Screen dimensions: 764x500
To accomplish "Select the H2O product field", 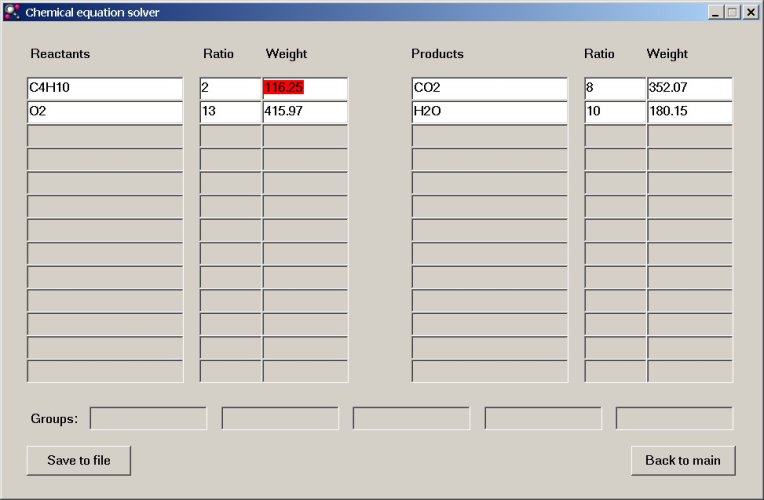I will [490, 112].
